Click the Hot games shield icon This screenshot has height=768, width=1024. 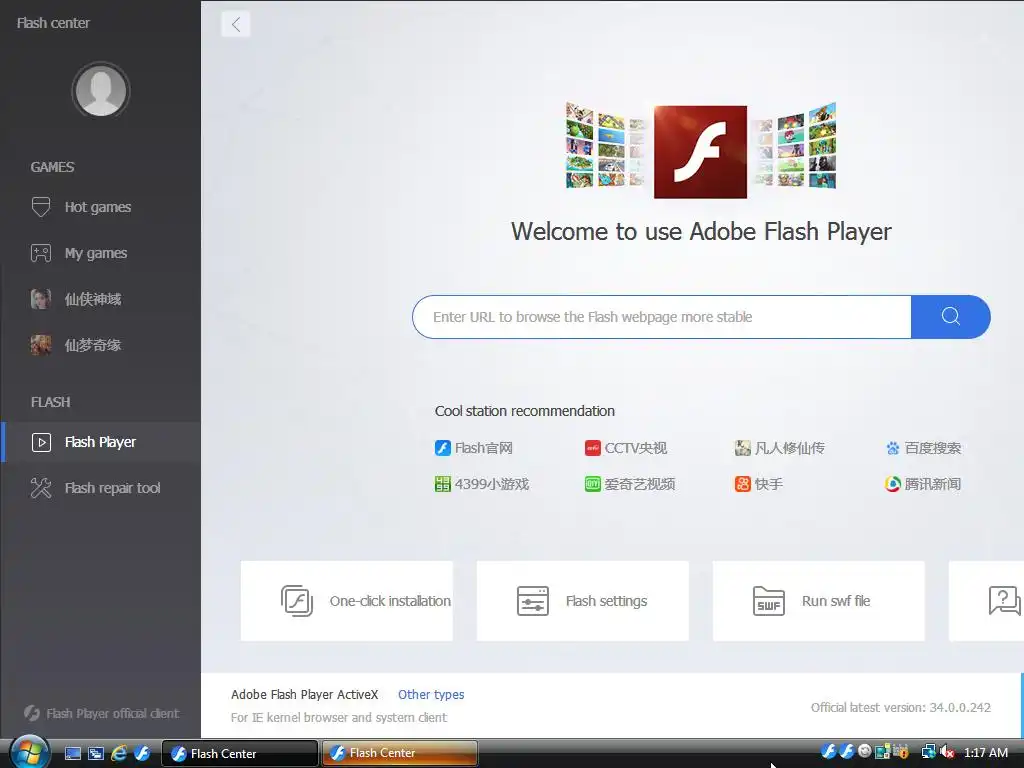pyautogui.click(x=40, y=207)
